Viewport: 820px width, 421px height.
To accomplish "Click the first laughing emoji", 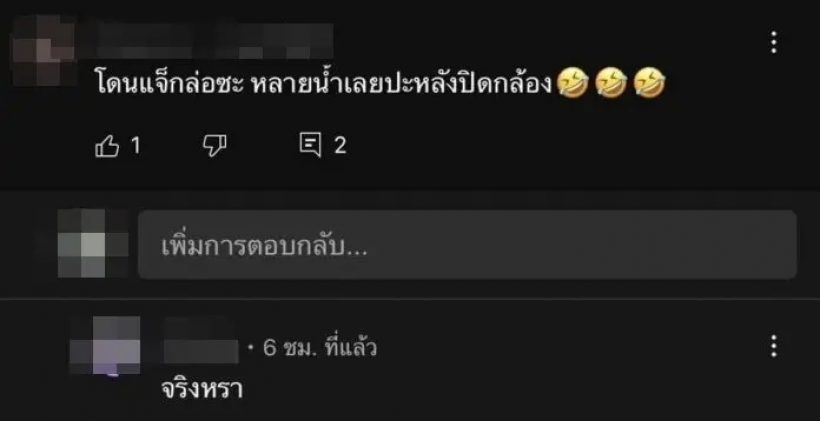I will tap(573, 85).
